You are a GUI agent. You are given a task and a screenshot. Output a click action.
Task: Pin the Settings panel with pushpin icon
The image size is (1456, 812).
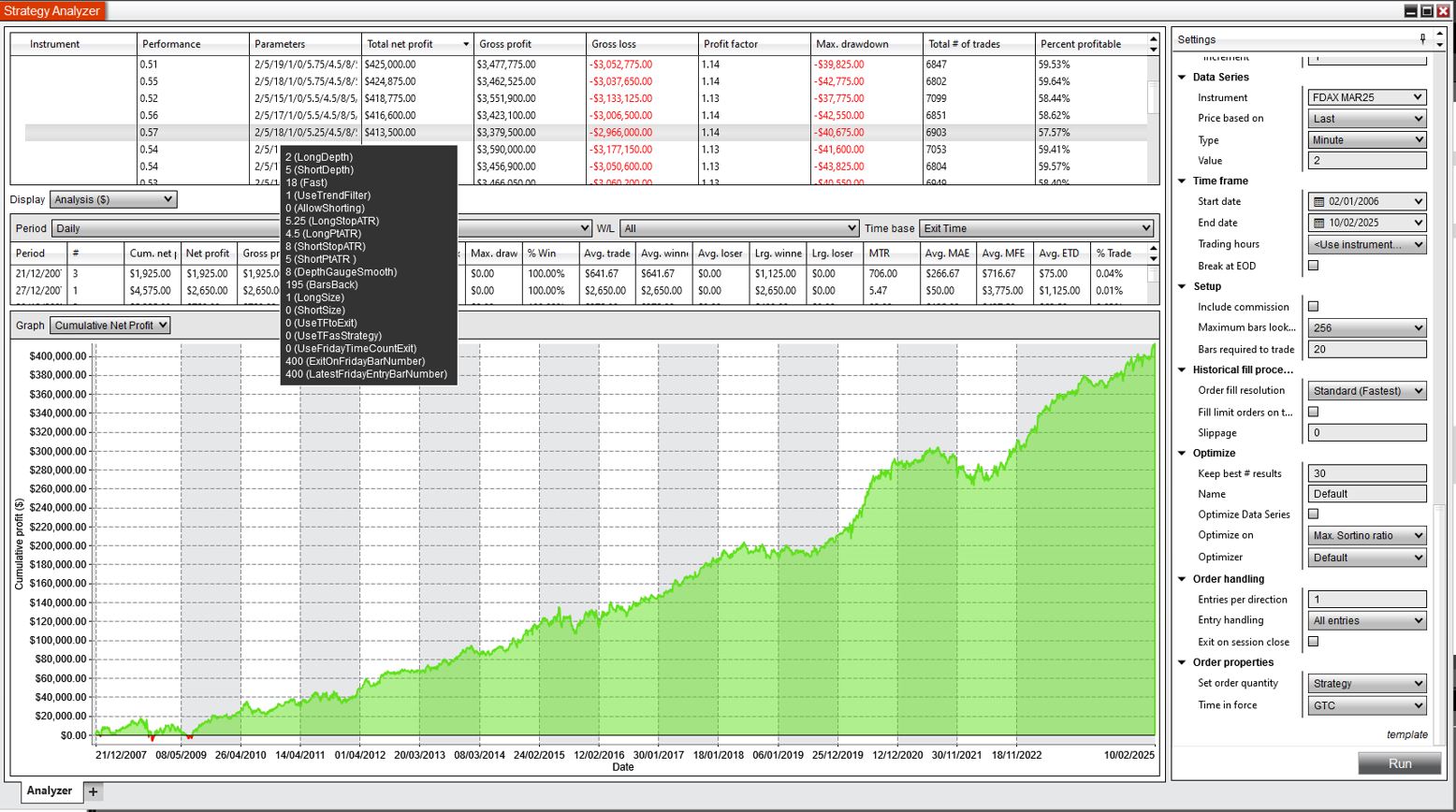[x=1422, y=38]
